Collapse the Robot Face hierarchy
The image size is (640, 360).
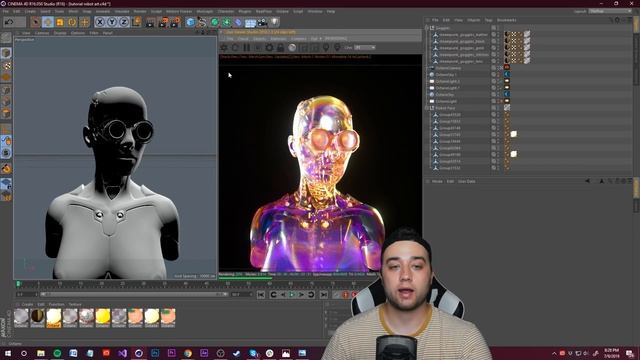pos(427,108)
